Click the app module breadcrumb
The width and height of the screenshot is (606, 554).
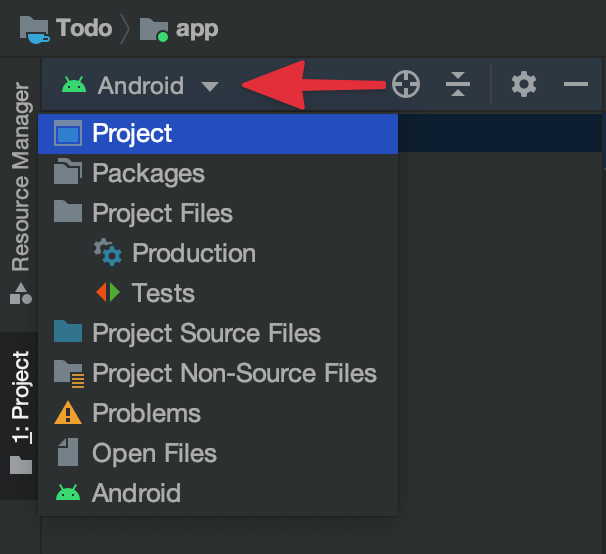pyautogui.click(x=179, y=29)
